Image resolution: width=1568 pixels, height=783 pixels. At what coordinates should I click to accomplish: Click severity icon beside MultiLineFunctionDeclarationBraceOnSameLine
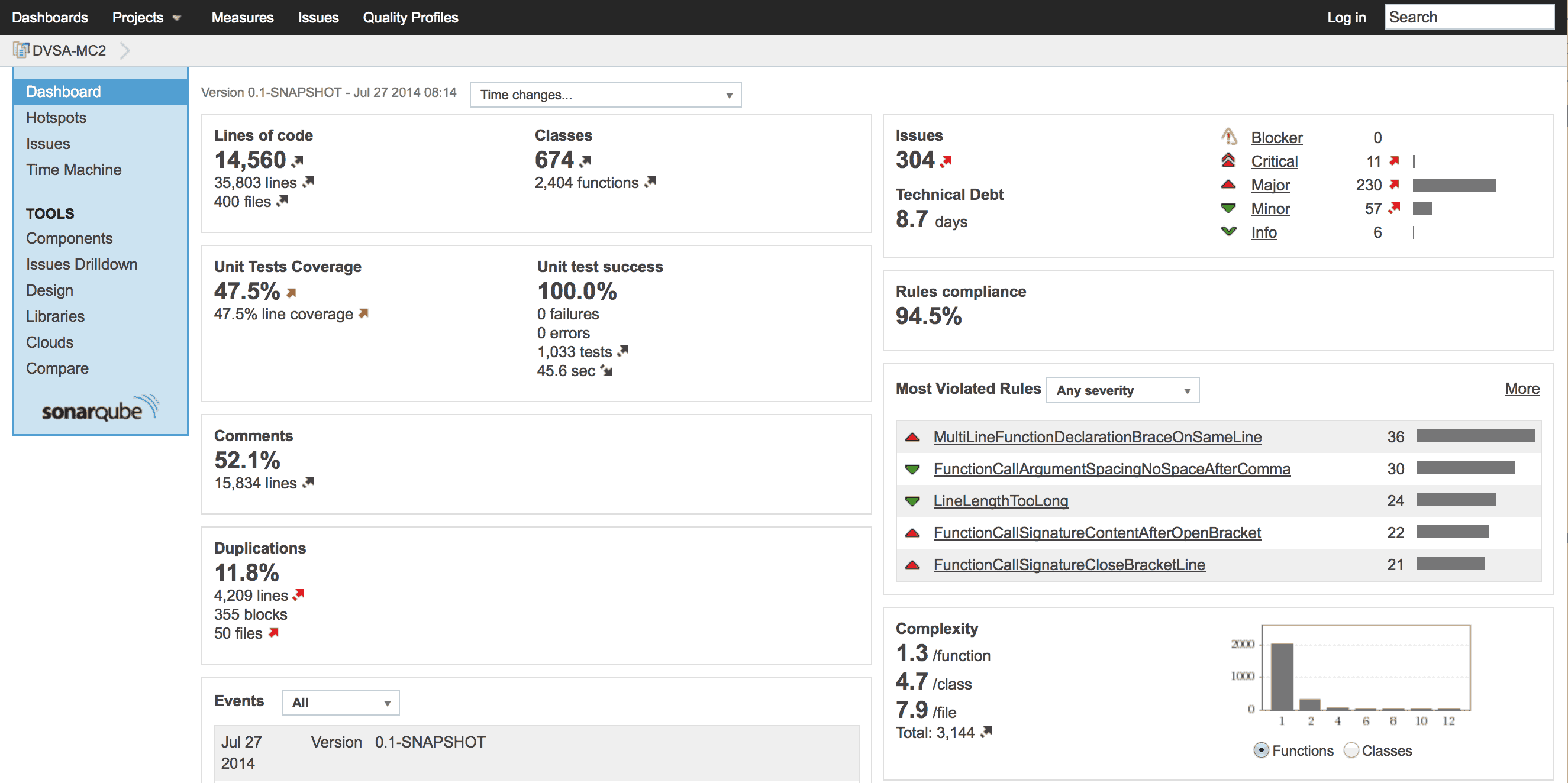pyautogui.click(x=912, y=437)
